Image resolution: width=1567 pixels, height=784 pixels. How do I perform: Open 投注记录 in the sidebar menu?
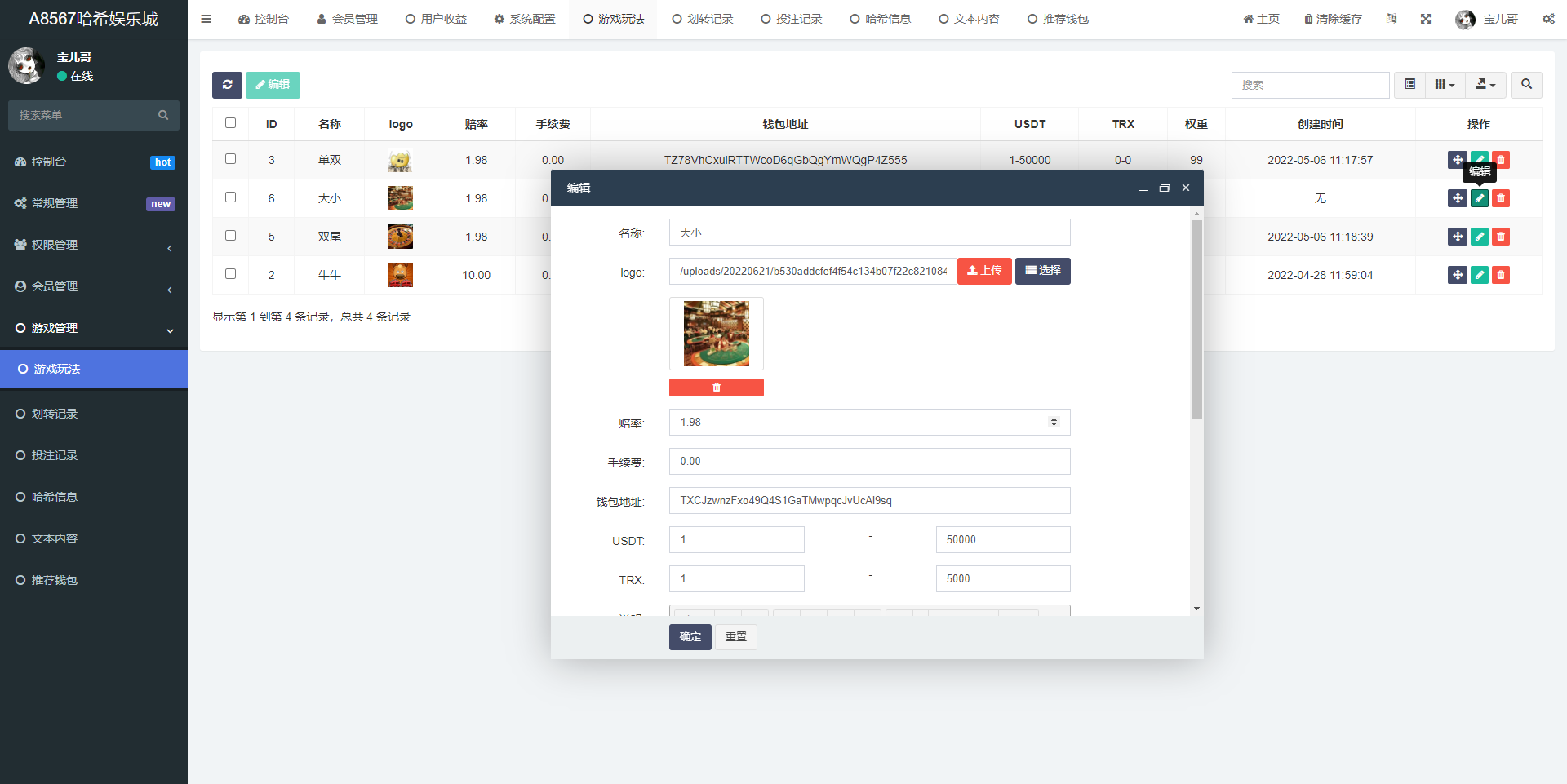click(x=55, y=455)
